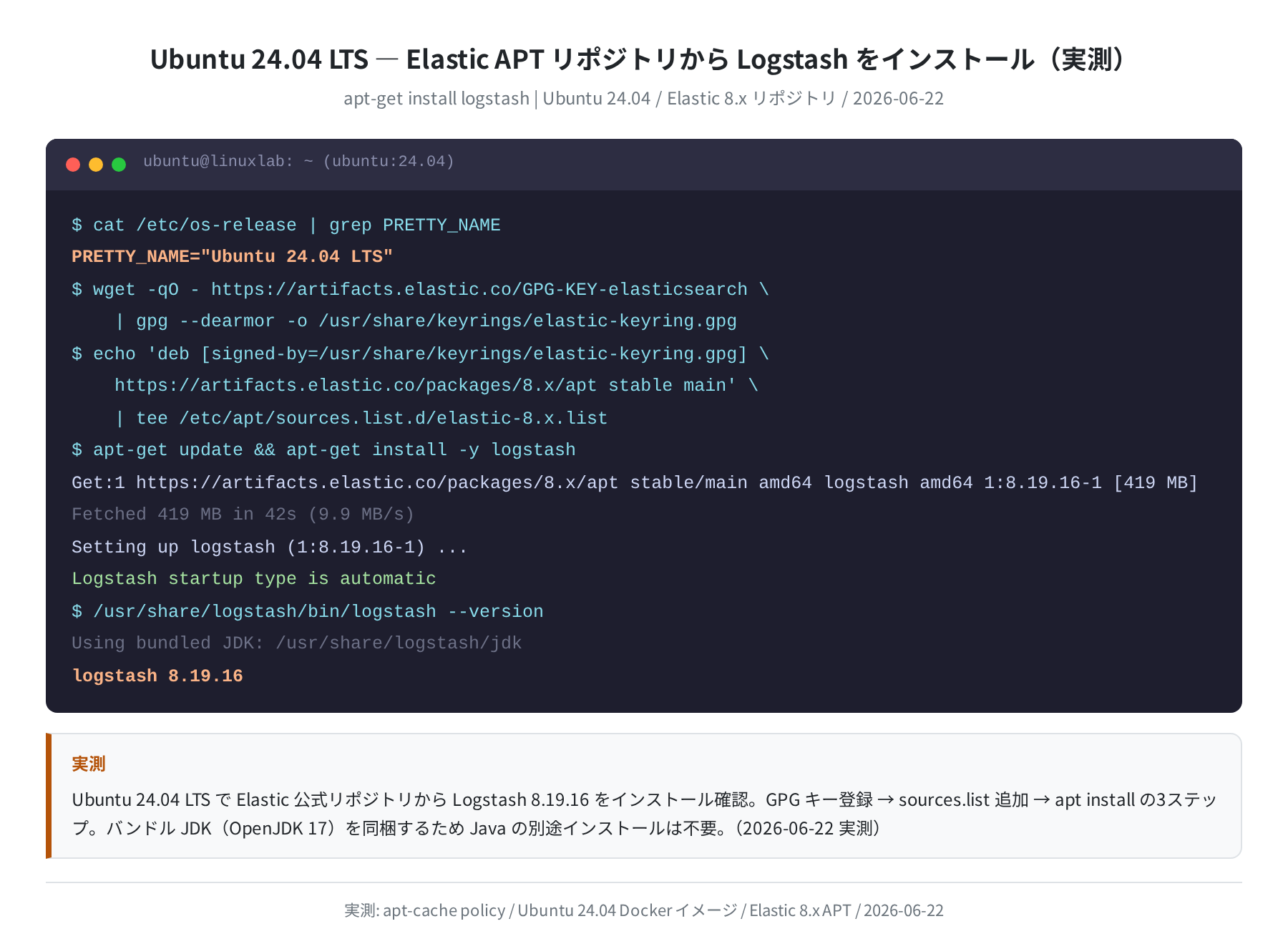The image size is (1288, 949).
Task: Click the 'packages/8.x/apt stable main' repository line
Action: point(436,386)
